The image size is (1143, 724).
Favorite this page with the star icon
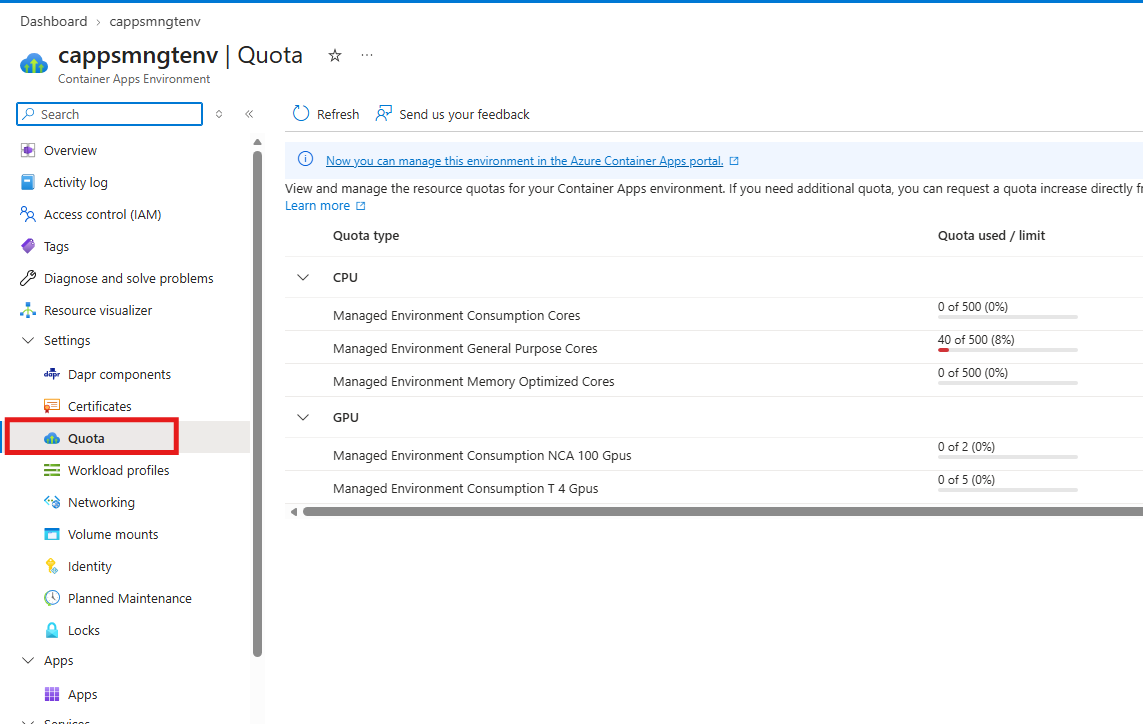[335, 55]
